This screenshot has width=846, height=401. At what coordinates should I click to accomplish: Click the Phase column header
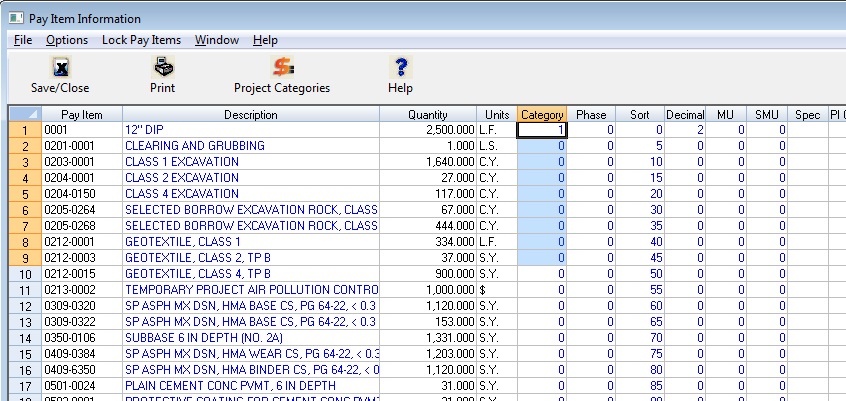[x=591, y=114]
